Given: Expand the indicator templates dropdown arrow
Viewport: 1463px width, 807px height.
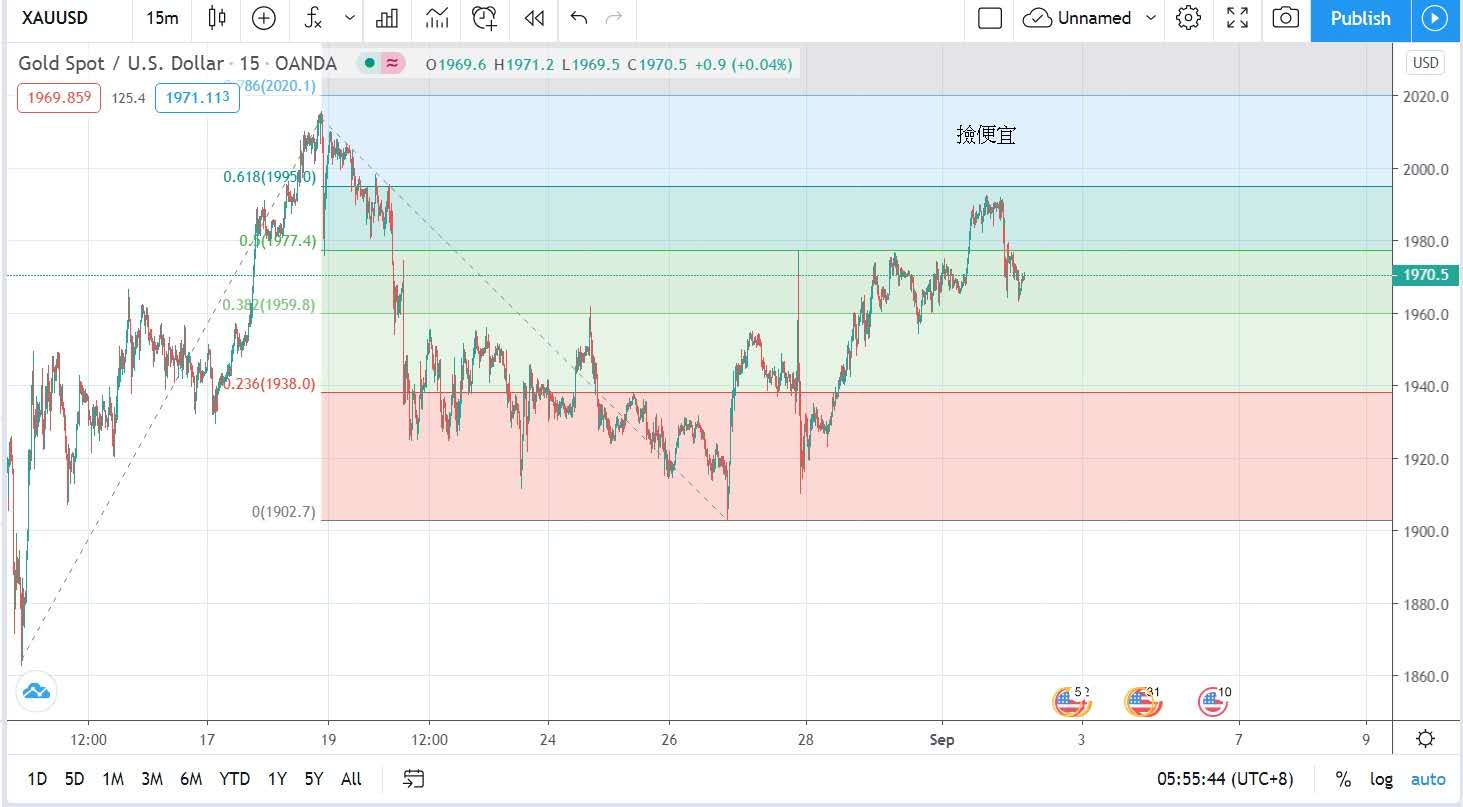Looking at the screenshot, I should click(349, 18).
